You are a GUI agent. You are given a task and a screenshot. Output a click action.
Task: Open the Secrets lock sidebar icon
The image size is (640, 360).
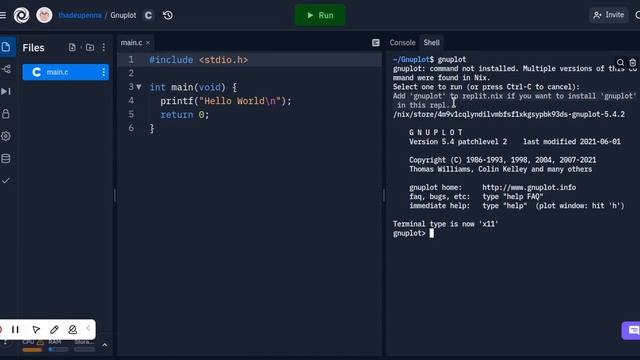[x=6, y=113]
